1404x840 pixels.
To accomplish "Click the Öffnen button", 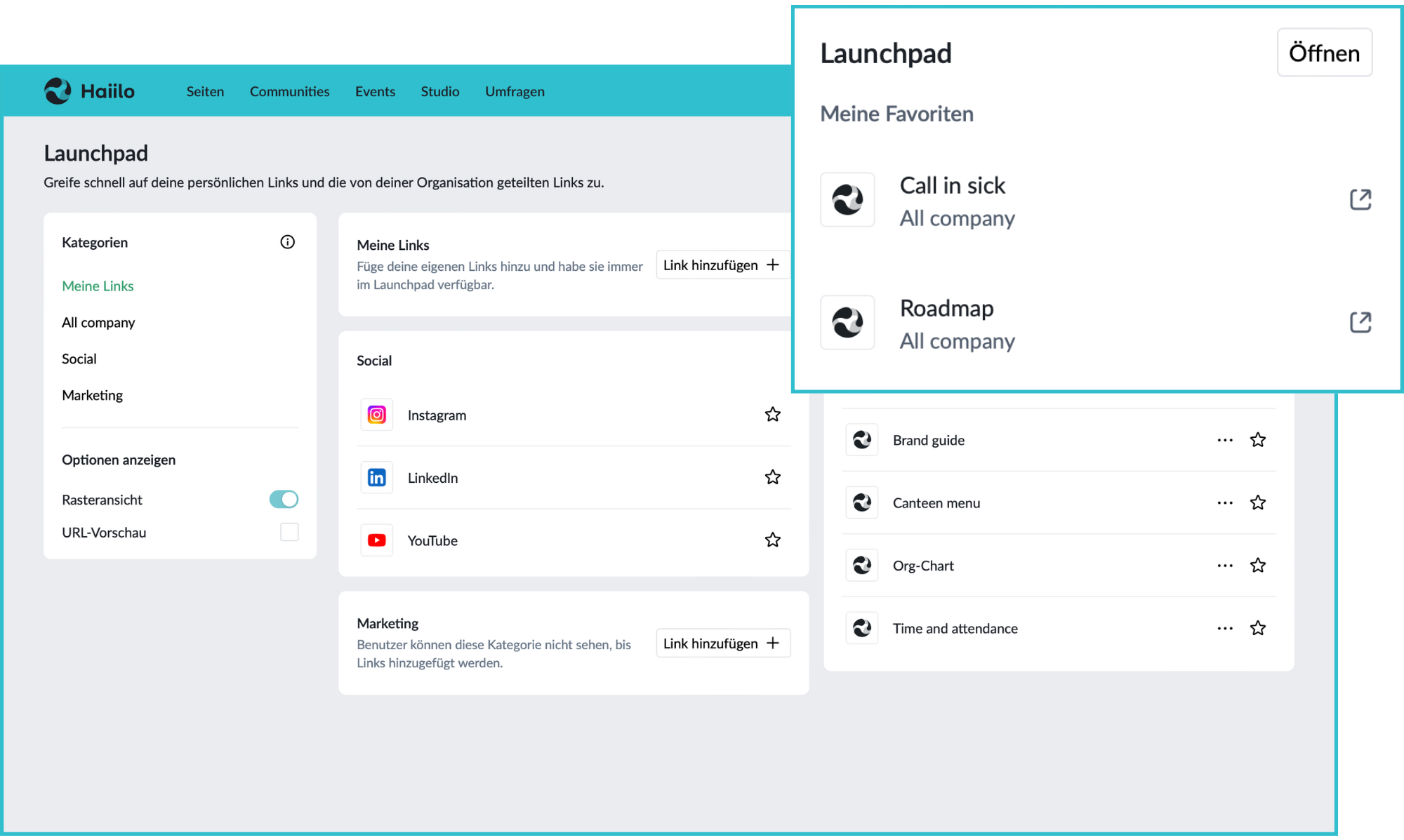I will pos(1324,52).
